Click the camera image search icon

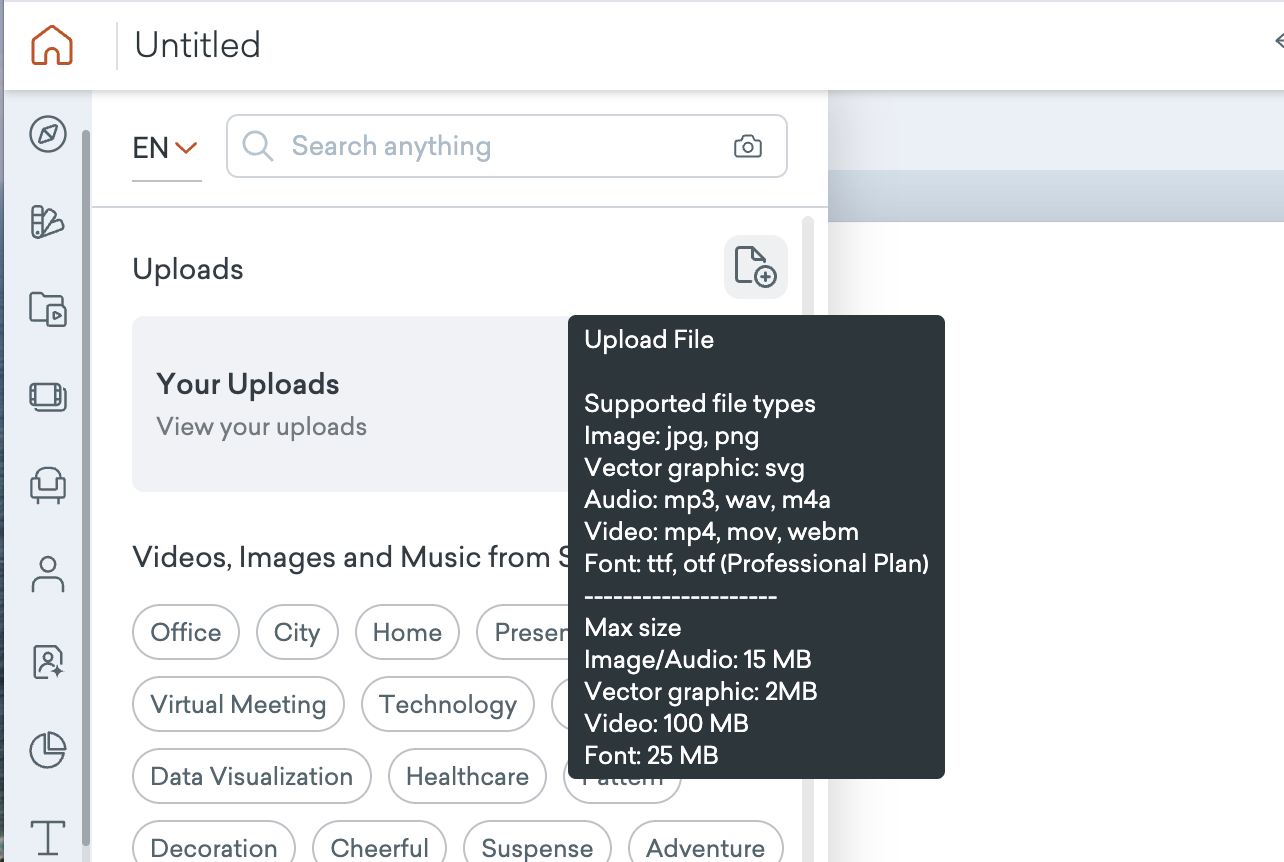(x=747, y=147)
